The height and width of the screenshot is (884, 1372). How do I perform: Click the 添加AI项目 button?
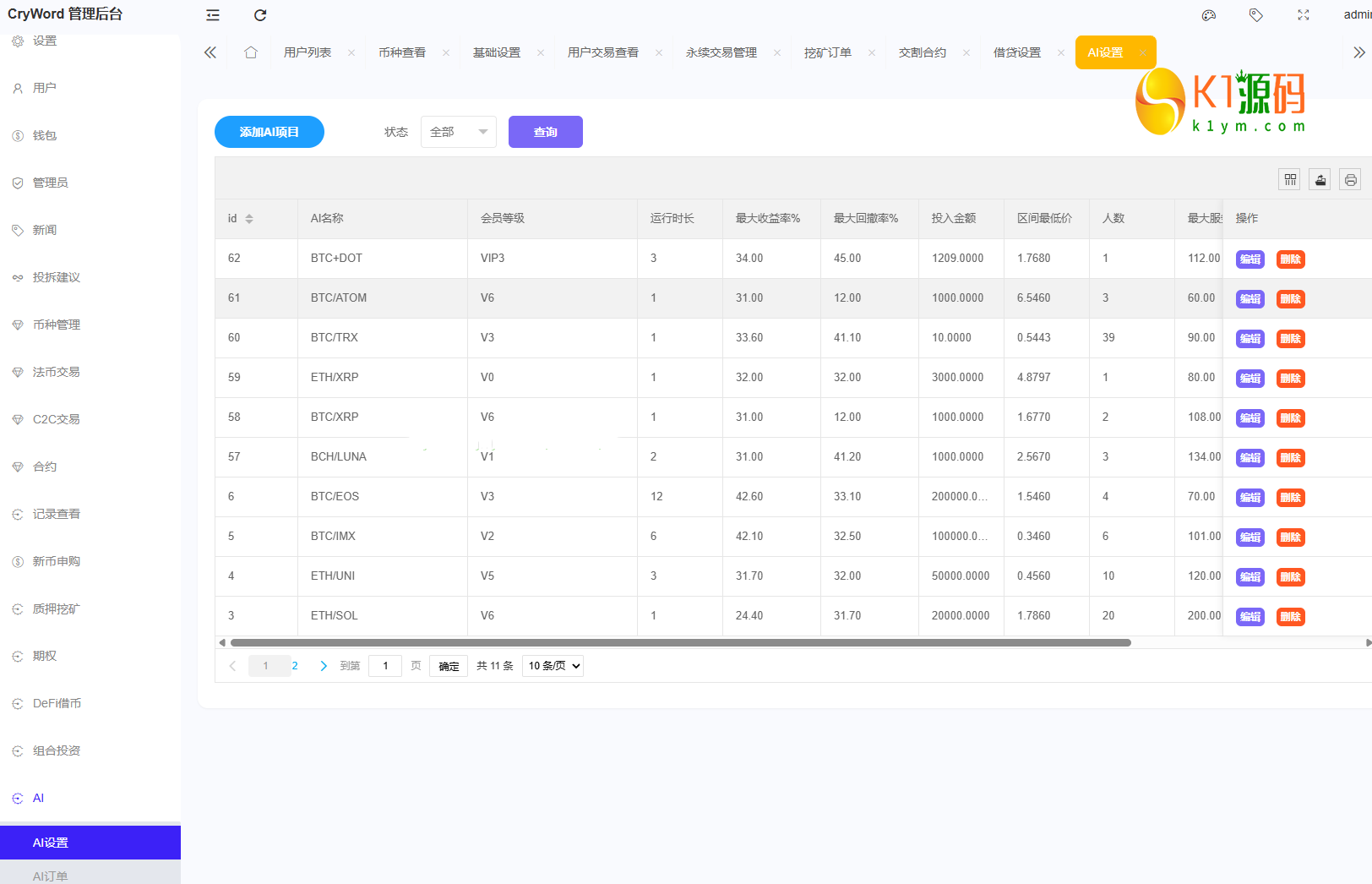[x=269, y=132]
